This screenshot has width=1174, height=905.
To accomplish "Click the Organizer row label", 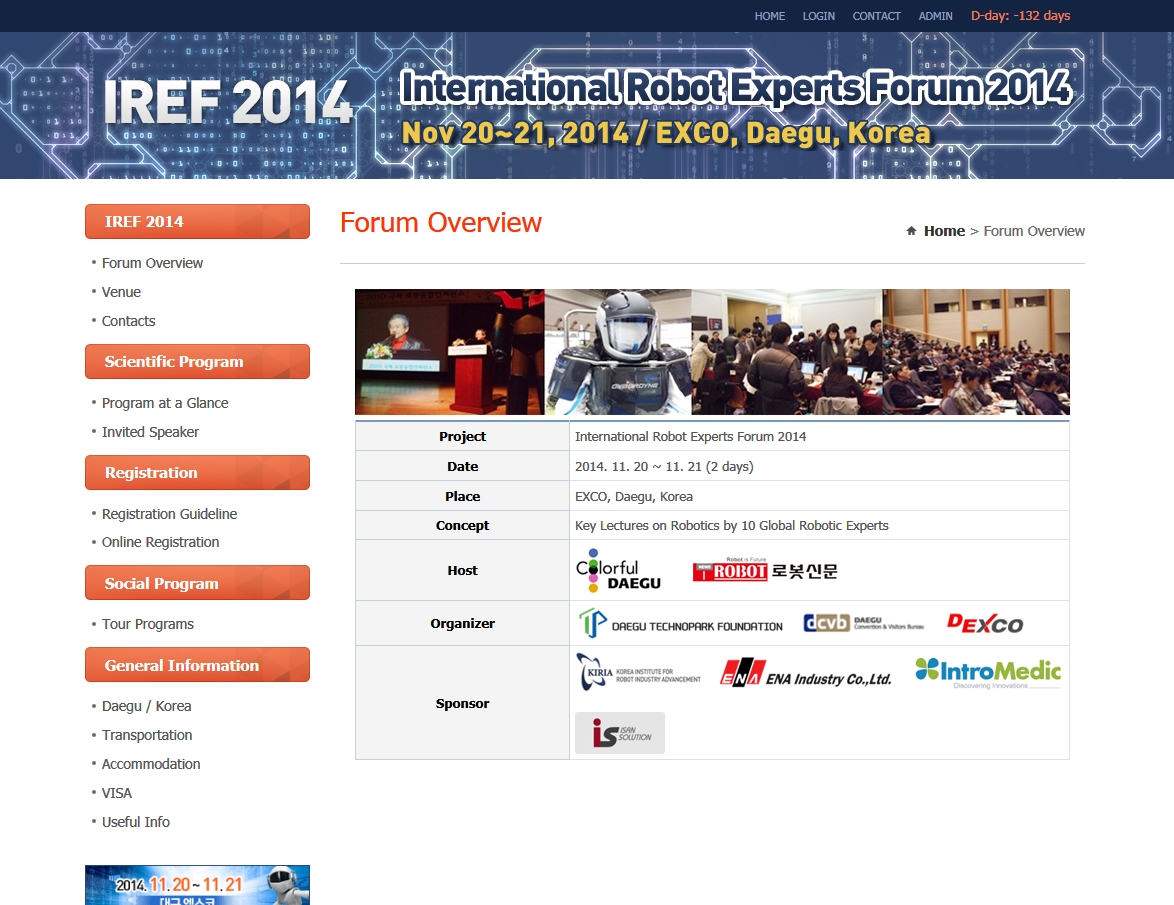I will [463, 624].
